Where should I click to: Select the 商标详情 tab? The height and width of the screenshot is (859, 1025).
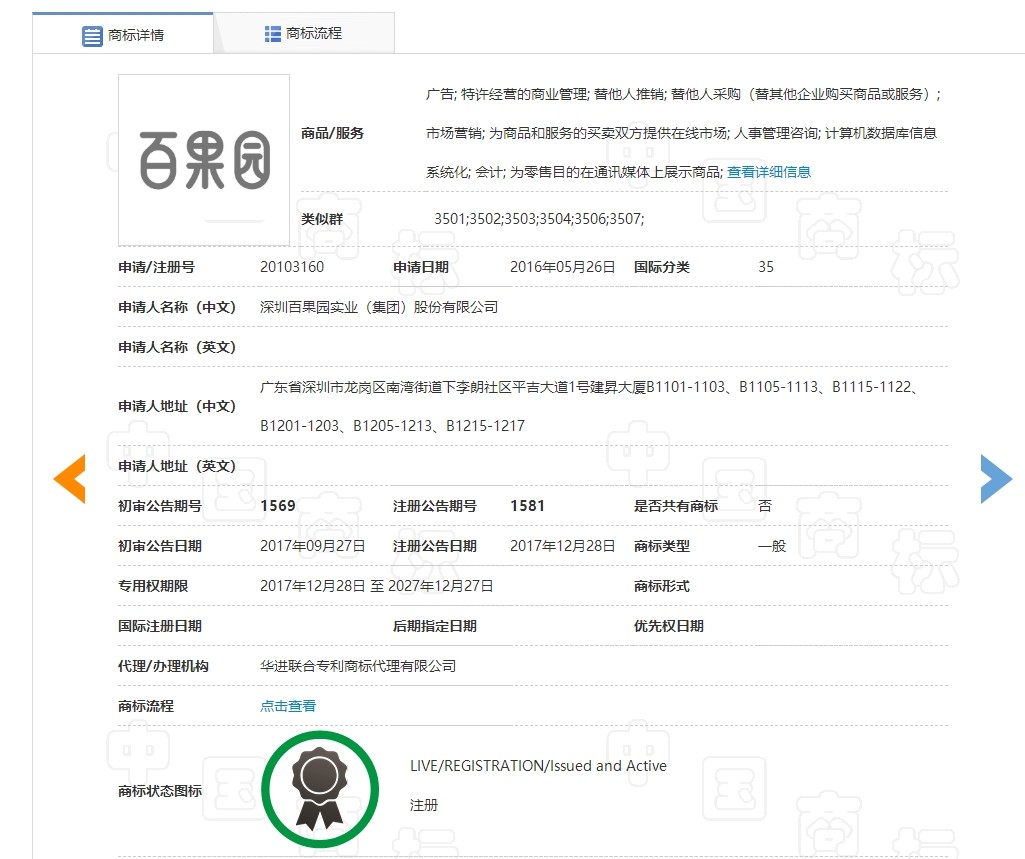[x=134, y=33]
